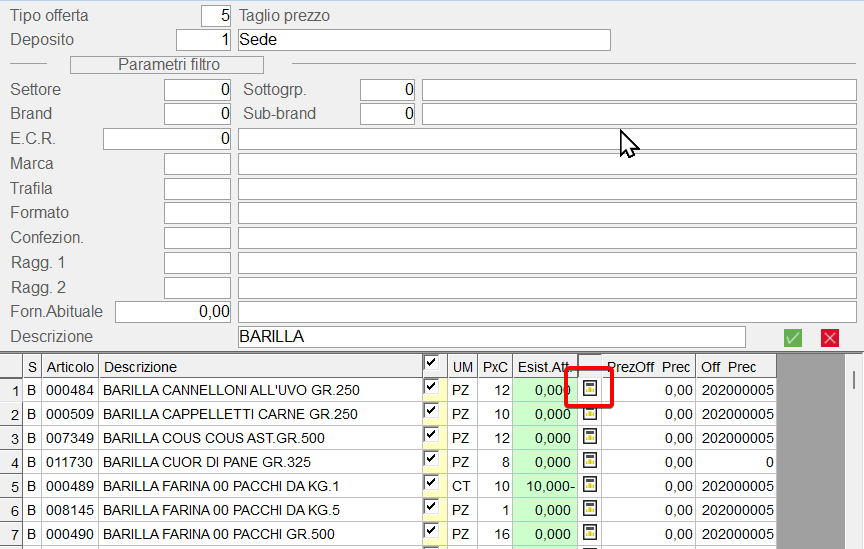Click Off Prec value 0 in CUOR DI PANE row

coord(770,462)
